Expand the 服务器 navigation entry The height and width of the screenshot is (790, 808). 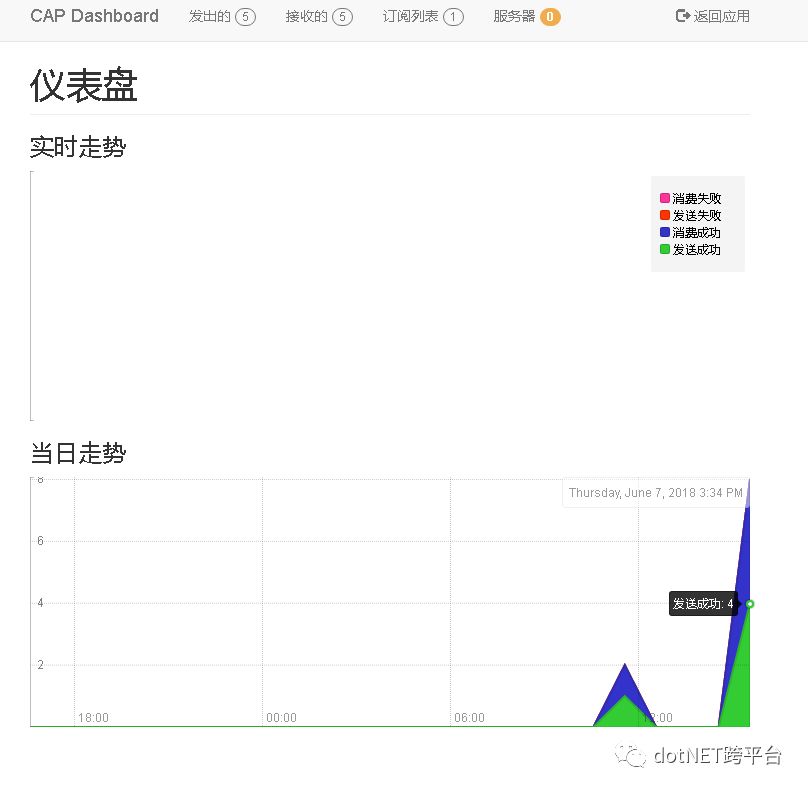pyautogui.click(x=515, y=16)
